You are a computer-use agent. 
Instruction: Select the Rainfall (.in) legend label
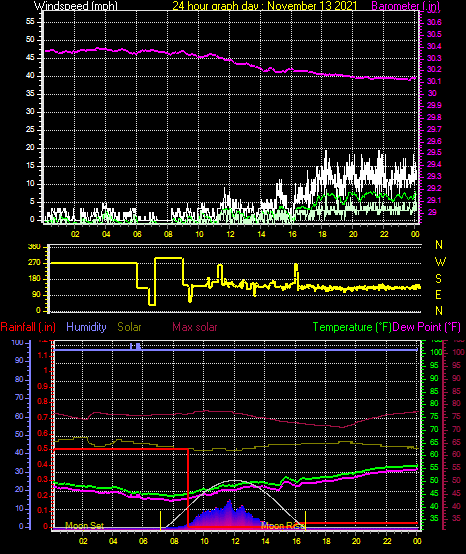28,327
